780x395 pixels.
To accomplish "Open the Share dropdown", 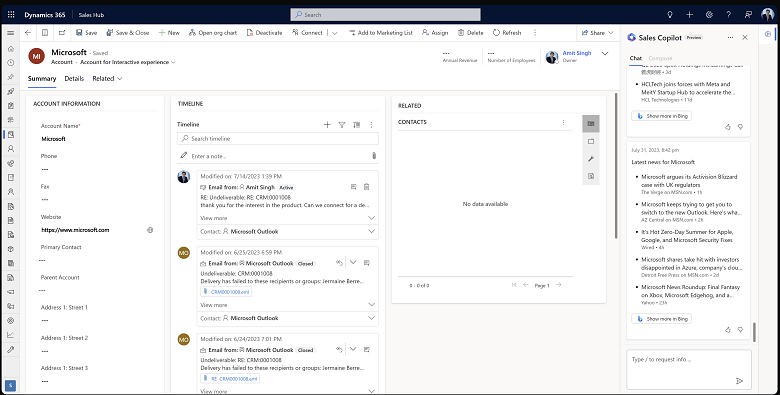I will [x=597, y=33].
